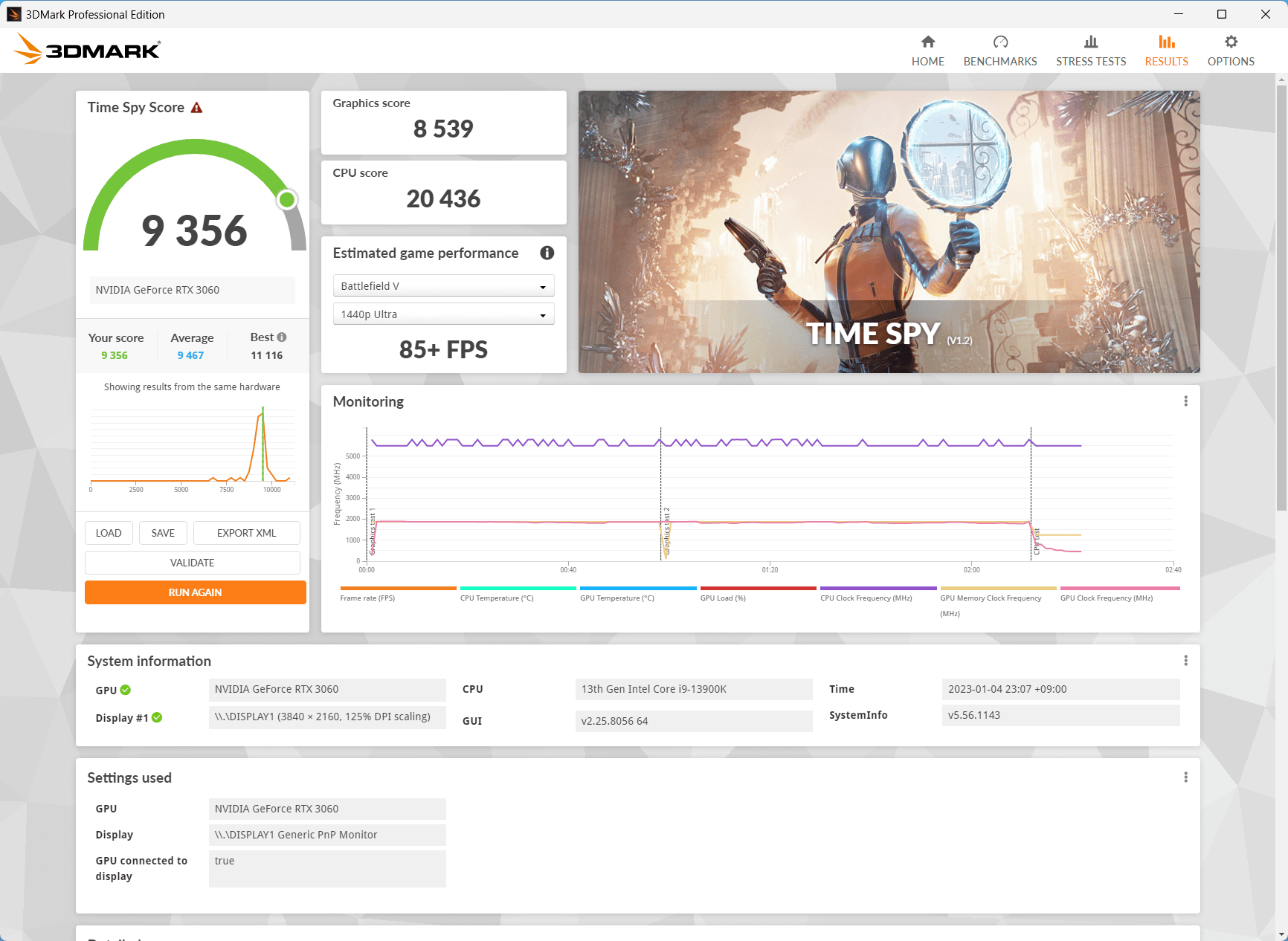Open the STRESS TESTS tab
Image resolution: width=1288 pixels, height=941 pixels.
tap(1091, 51)
